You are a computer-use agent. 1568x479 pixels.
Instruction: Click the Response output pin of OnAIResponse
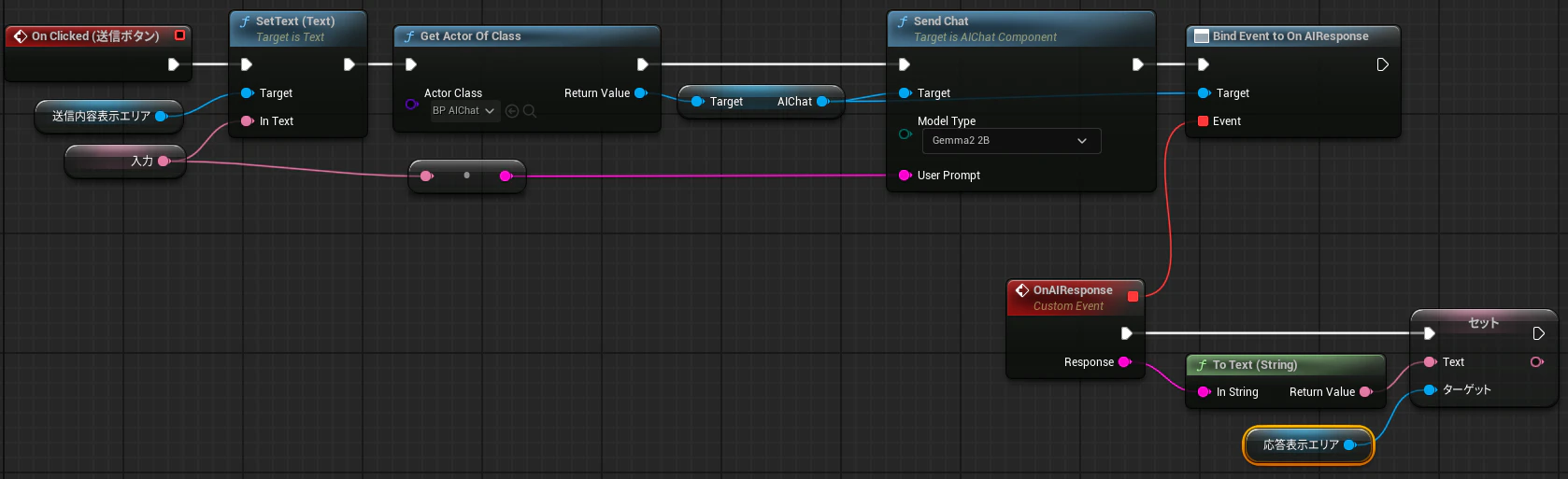[1125, 362]
